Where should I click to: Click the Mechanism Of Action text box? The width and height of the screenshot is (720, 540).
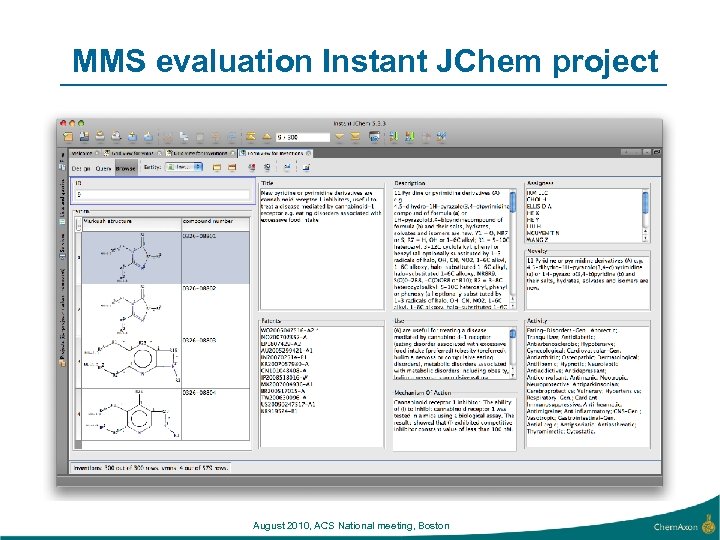(x=454, y=423)
